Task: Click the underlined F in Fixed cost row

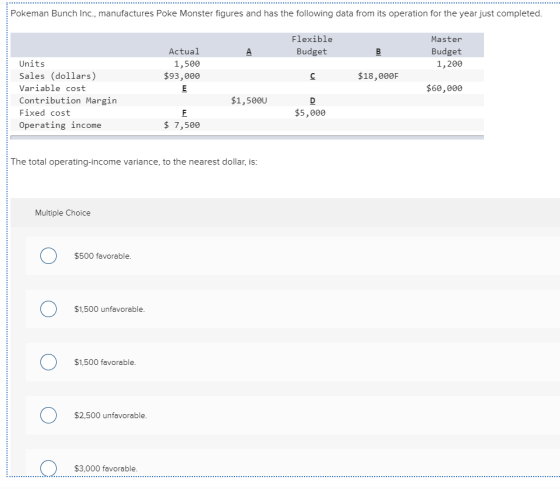Action: point(184,113)
